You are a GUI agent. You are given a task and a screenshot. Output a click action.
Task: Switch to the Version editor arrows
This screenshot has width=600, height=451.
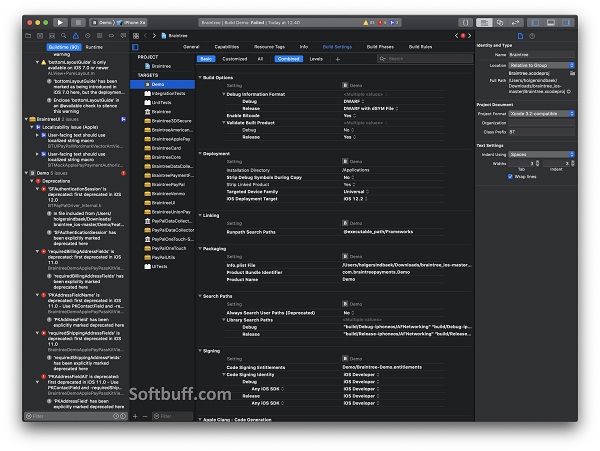[515, 23]
